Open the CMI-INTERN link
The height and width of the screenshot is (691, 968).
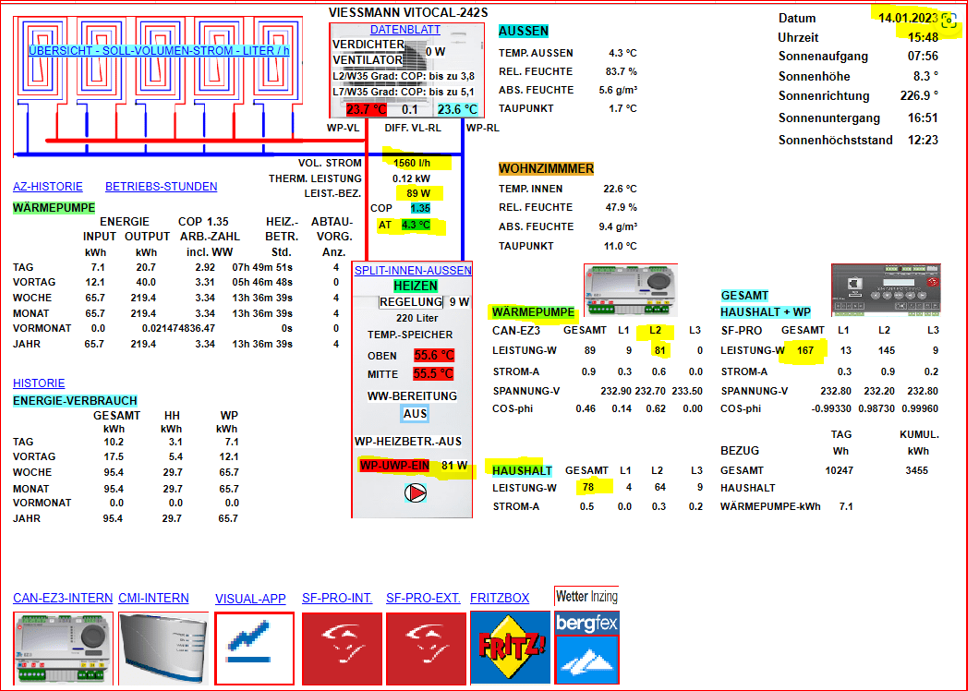(154, 598)
